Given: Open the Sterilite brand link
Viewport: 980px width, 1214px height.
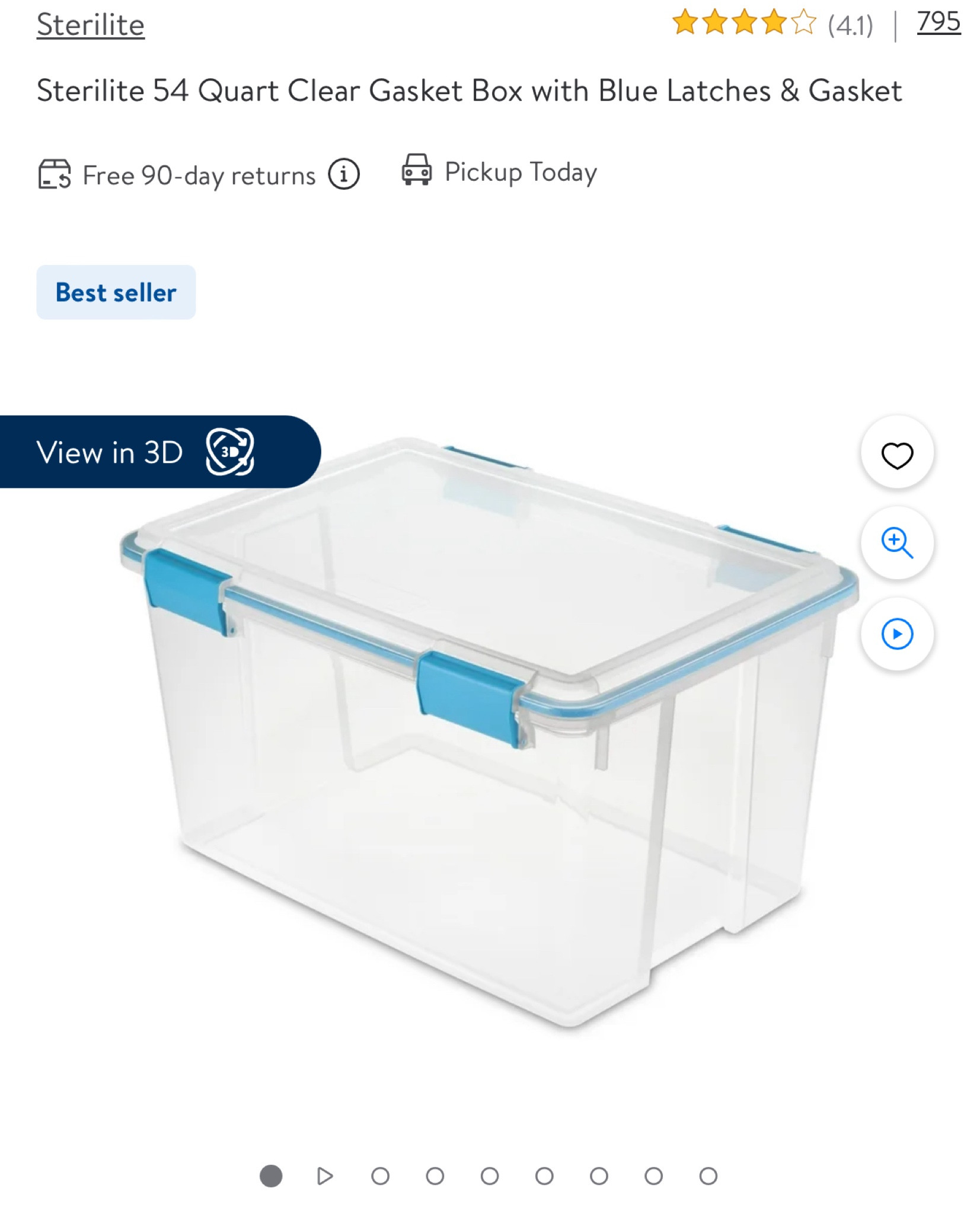Looking at the screenshot, I should (91, 25).
